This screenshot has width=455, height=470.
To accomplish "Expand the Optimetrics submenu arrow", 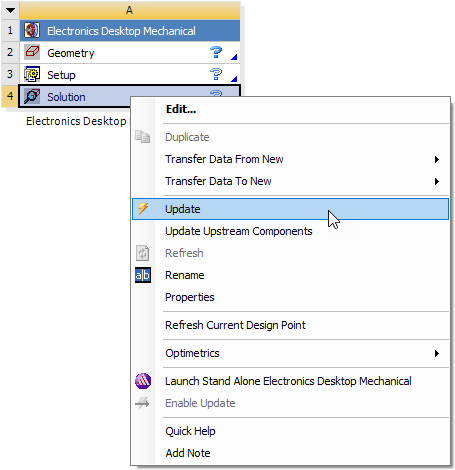I will pyautogui.click(x=437, y=353).
